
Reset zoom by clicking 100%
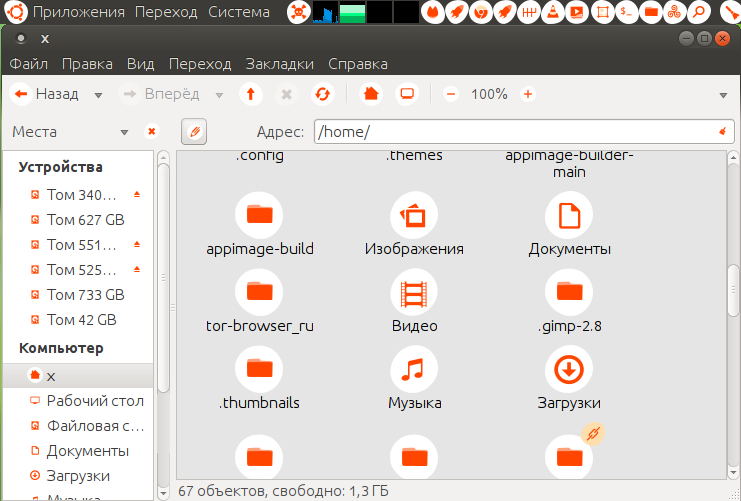[x=489, y=94]
